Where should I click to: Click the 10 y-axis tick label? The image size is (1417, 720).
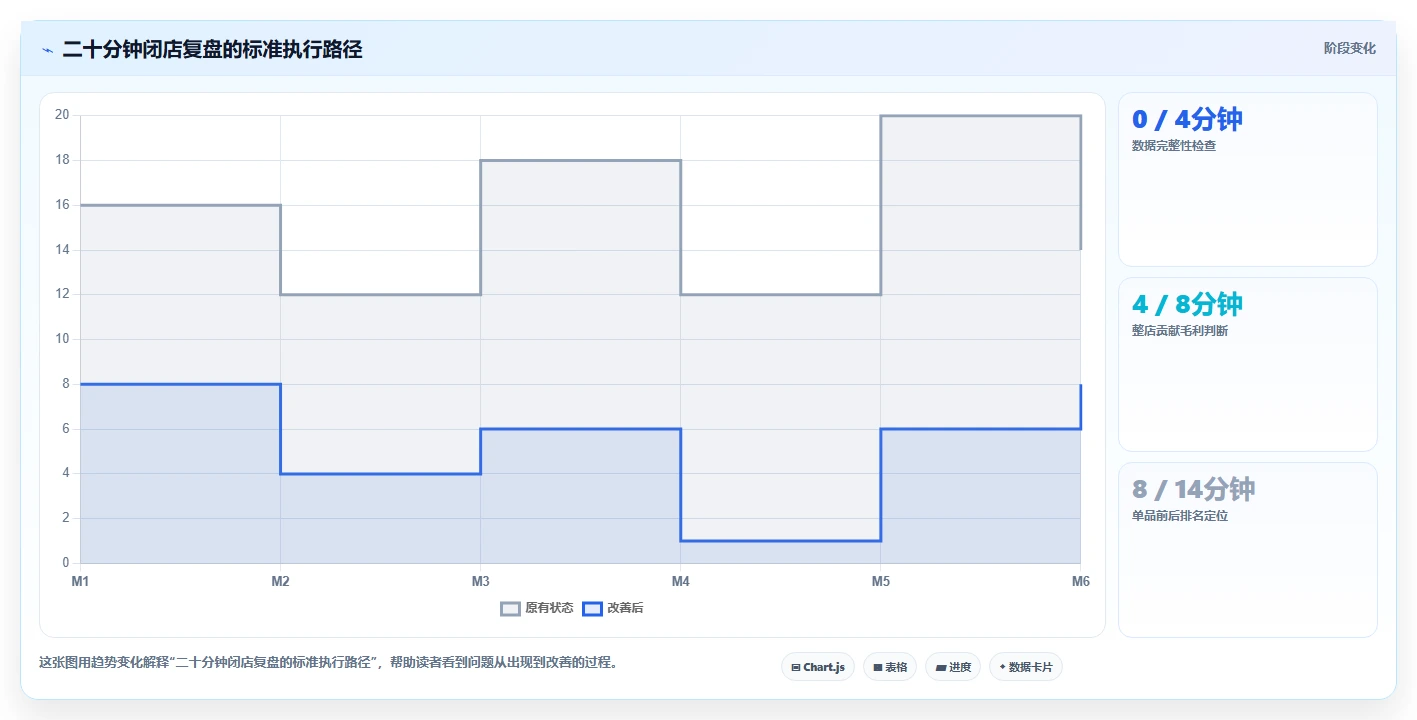coord(62,339)
